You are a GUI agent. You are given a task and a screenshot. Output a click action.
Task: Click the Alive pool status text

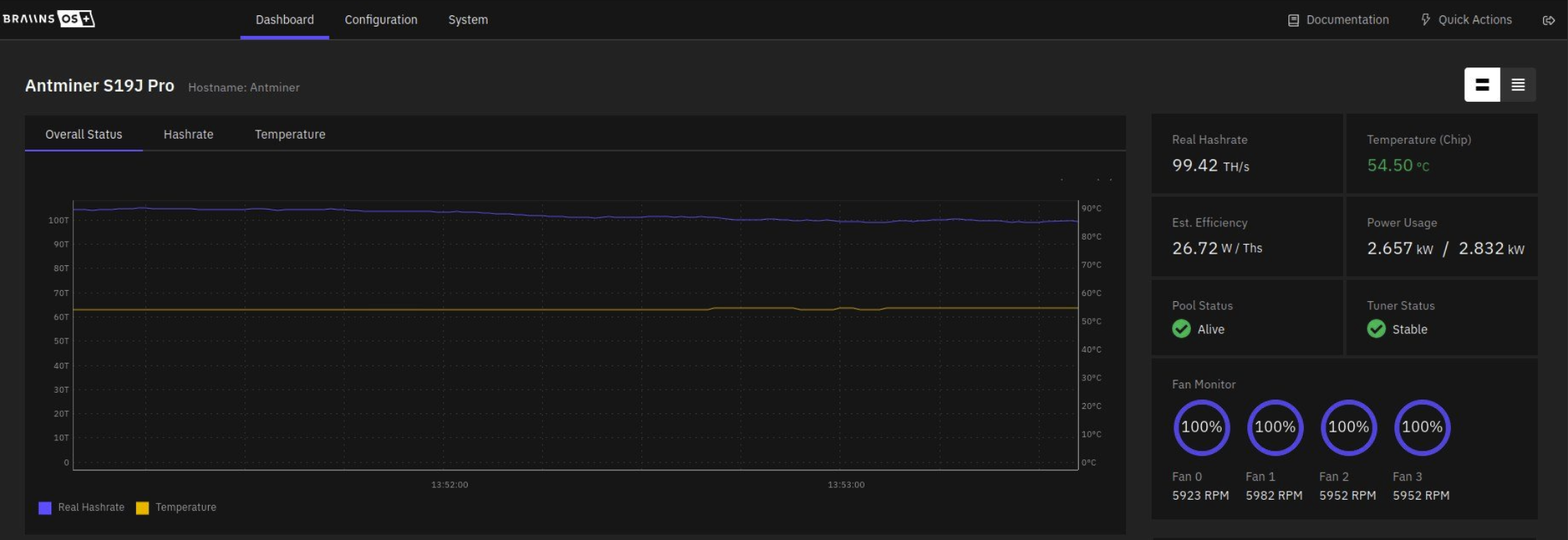(1211, 330)
